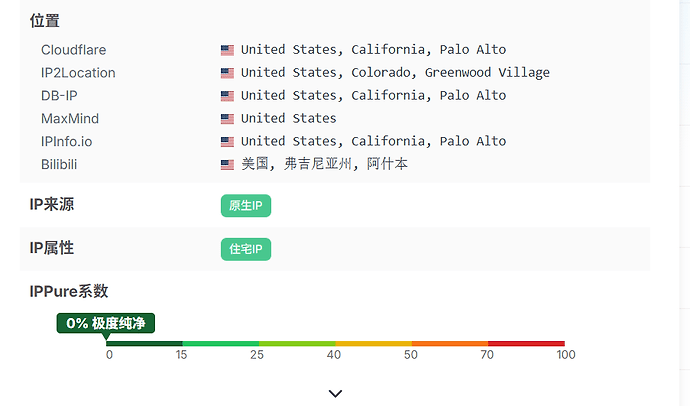Viewport: 690px width, 406px height.
Task: Click the flag icon next to MaxMind
Action: click(227, 119)
